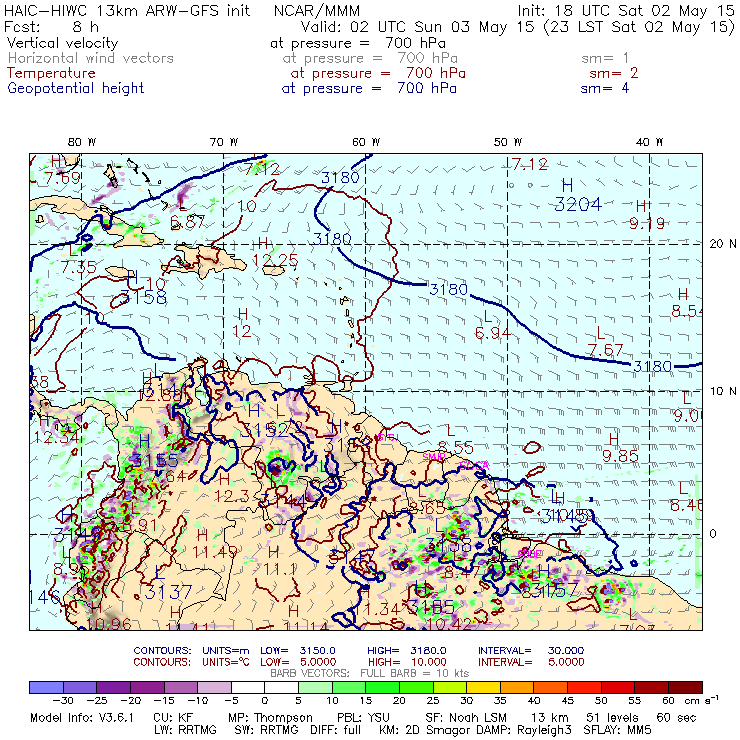
Task: Click the 'LOW= 3150.0' contour value
Action: [x=298, y=651]
